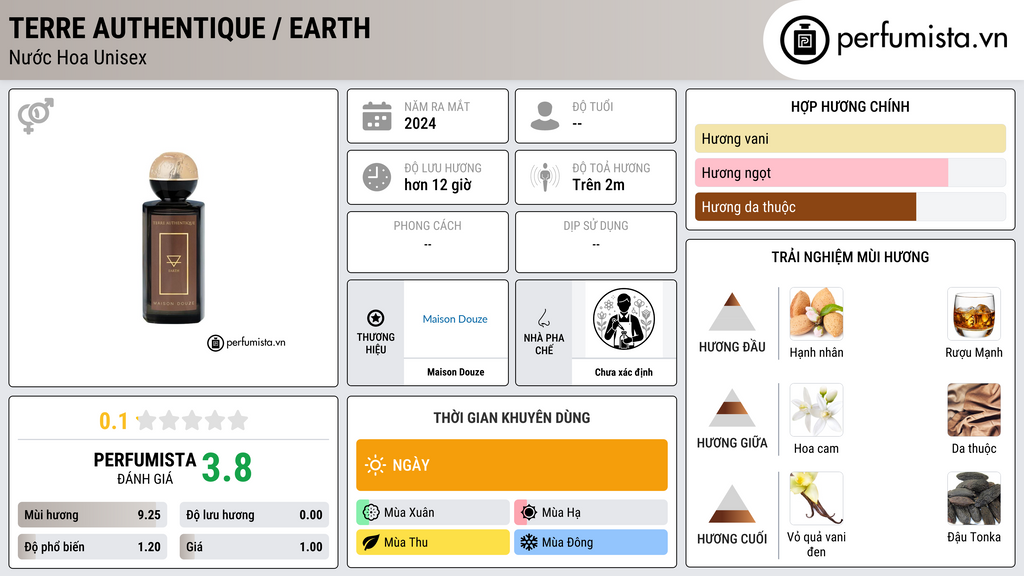Select the yellow Mùa Thu season bar
Viewport: 1024px width, 576px height.
tap(433, 542)
